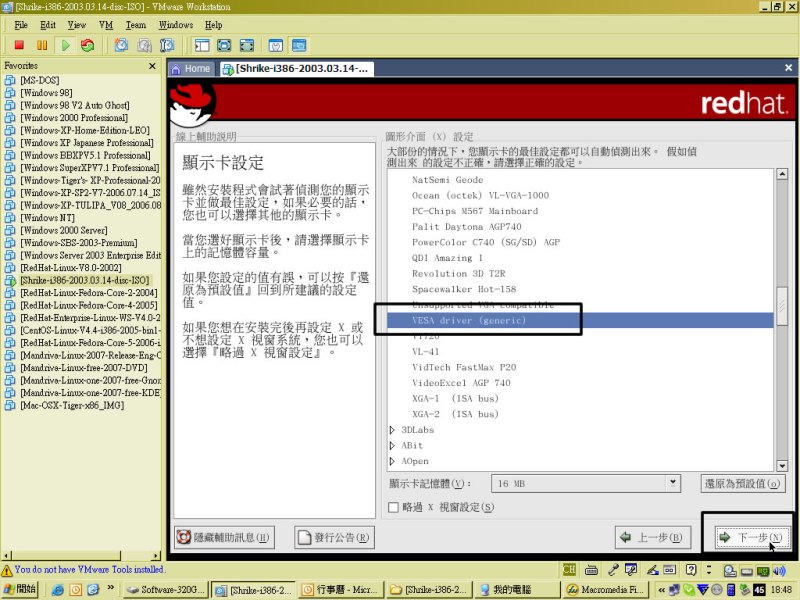Click the VMware Tools warning icon

point(7,570)
